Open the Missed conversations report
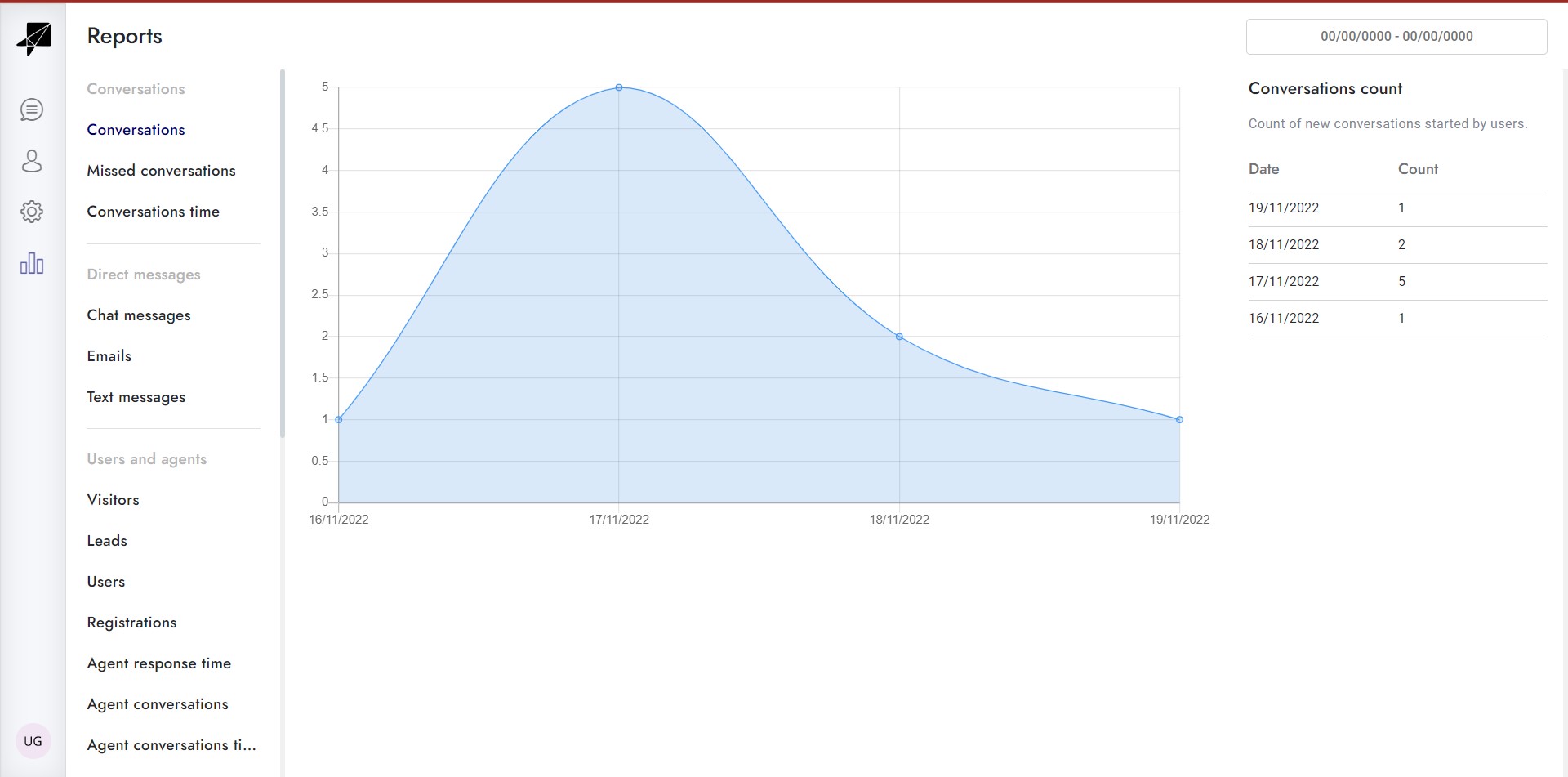 pos(161,171)
